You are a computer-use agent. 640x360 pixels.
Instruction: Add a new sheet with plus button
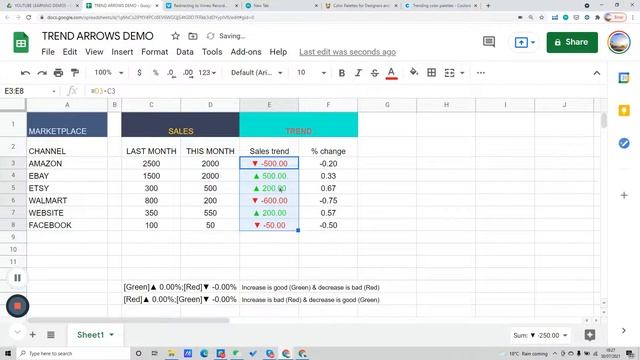point(33,335)
